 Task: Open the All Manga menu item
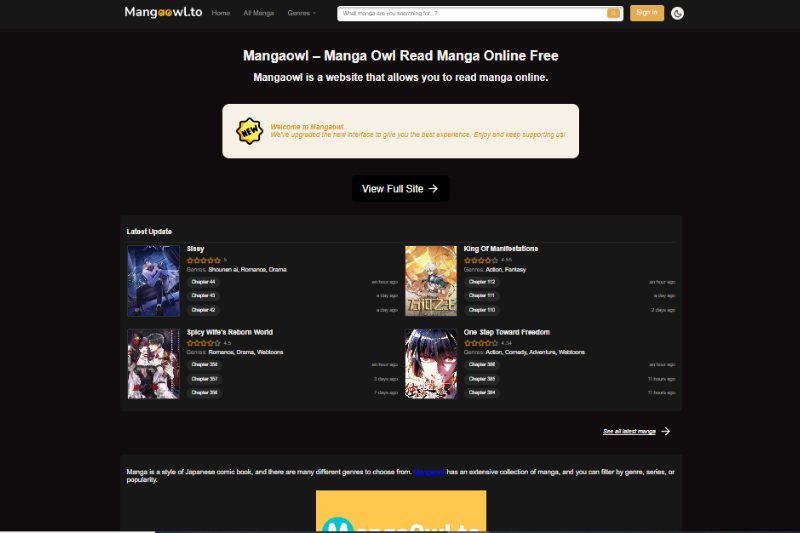[x=259, y=13]
